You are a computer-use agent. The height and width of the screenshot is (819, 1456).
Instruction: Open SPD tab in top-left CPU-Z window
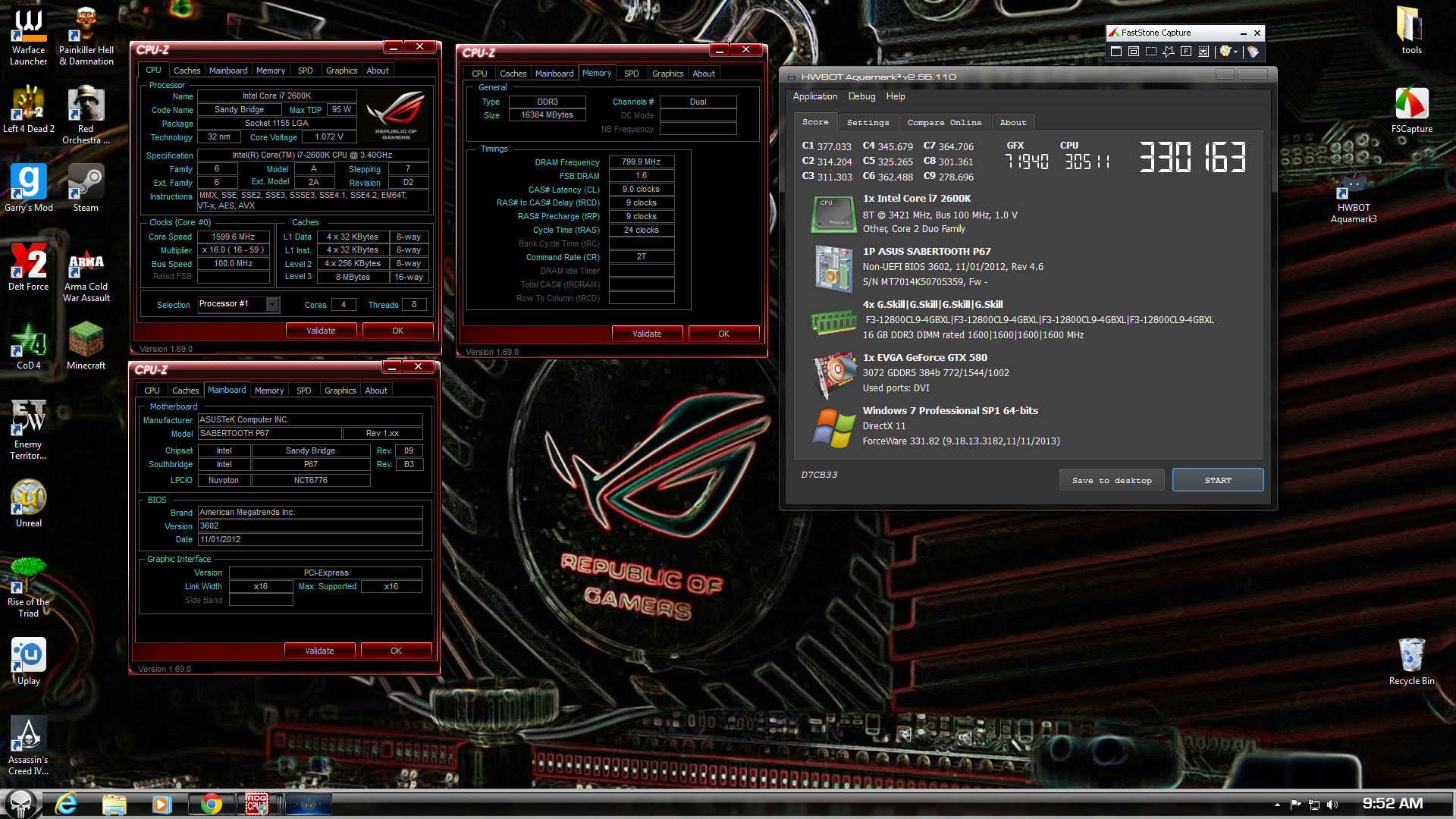click(x=305, y=71)
